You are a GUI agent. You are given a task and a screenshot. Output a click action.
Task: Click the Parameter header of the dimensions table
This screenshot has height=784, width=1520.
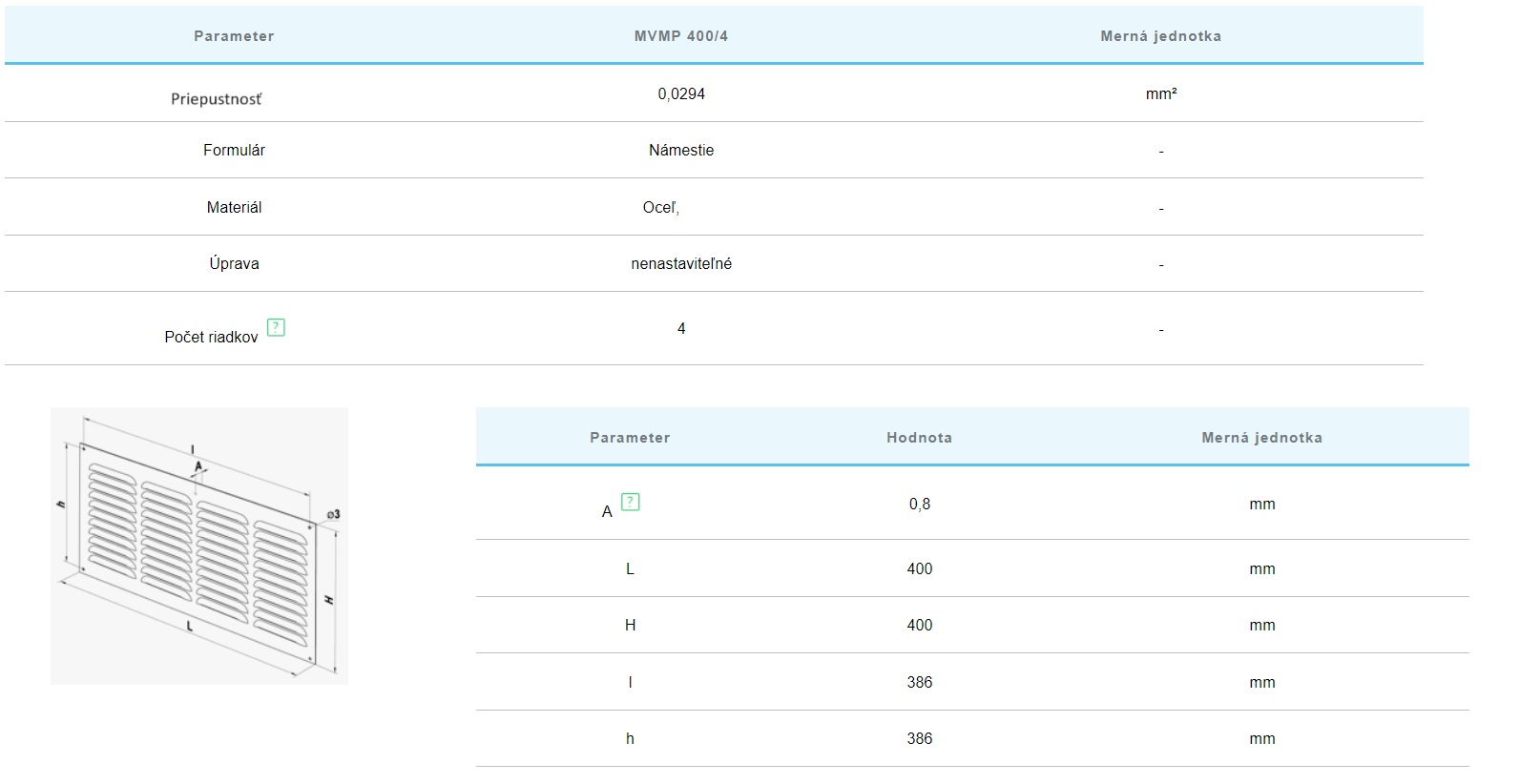pos(630,438)
